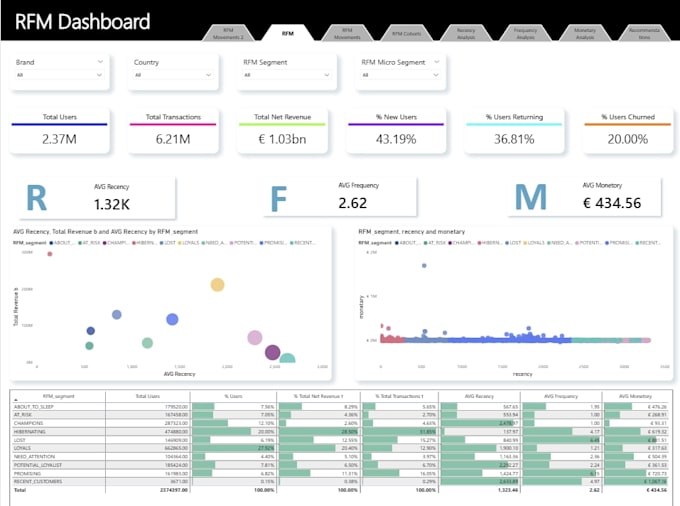Click the RFM Dashboard title
This screenshot has width=680, height=506.
pyautogui.click(x=82, y=21)
